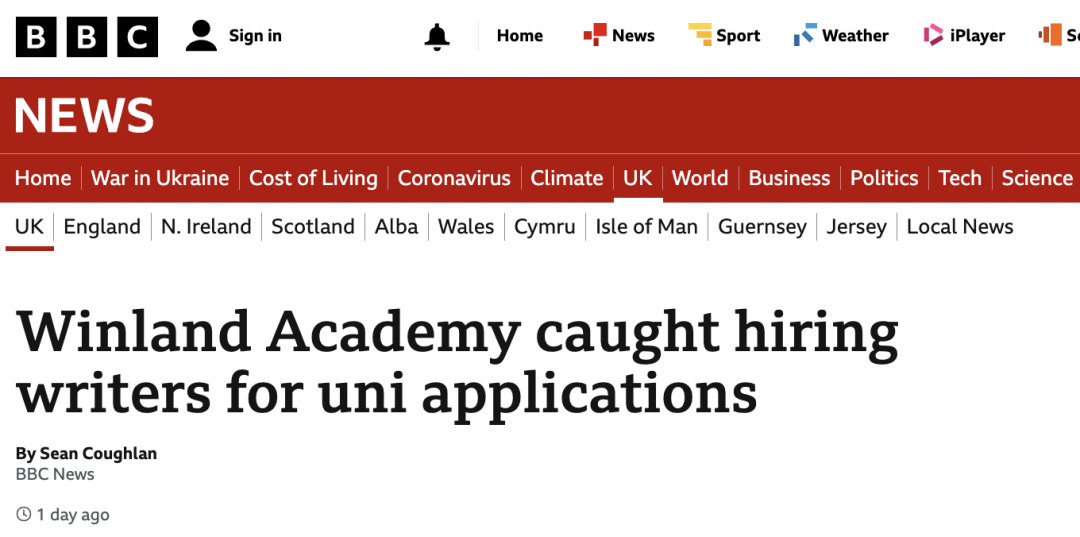The height and width of the screenshot is (537, 1080).
Task: Open Cost of Living section
Action: pyautogui.click(x=313, y=178)
